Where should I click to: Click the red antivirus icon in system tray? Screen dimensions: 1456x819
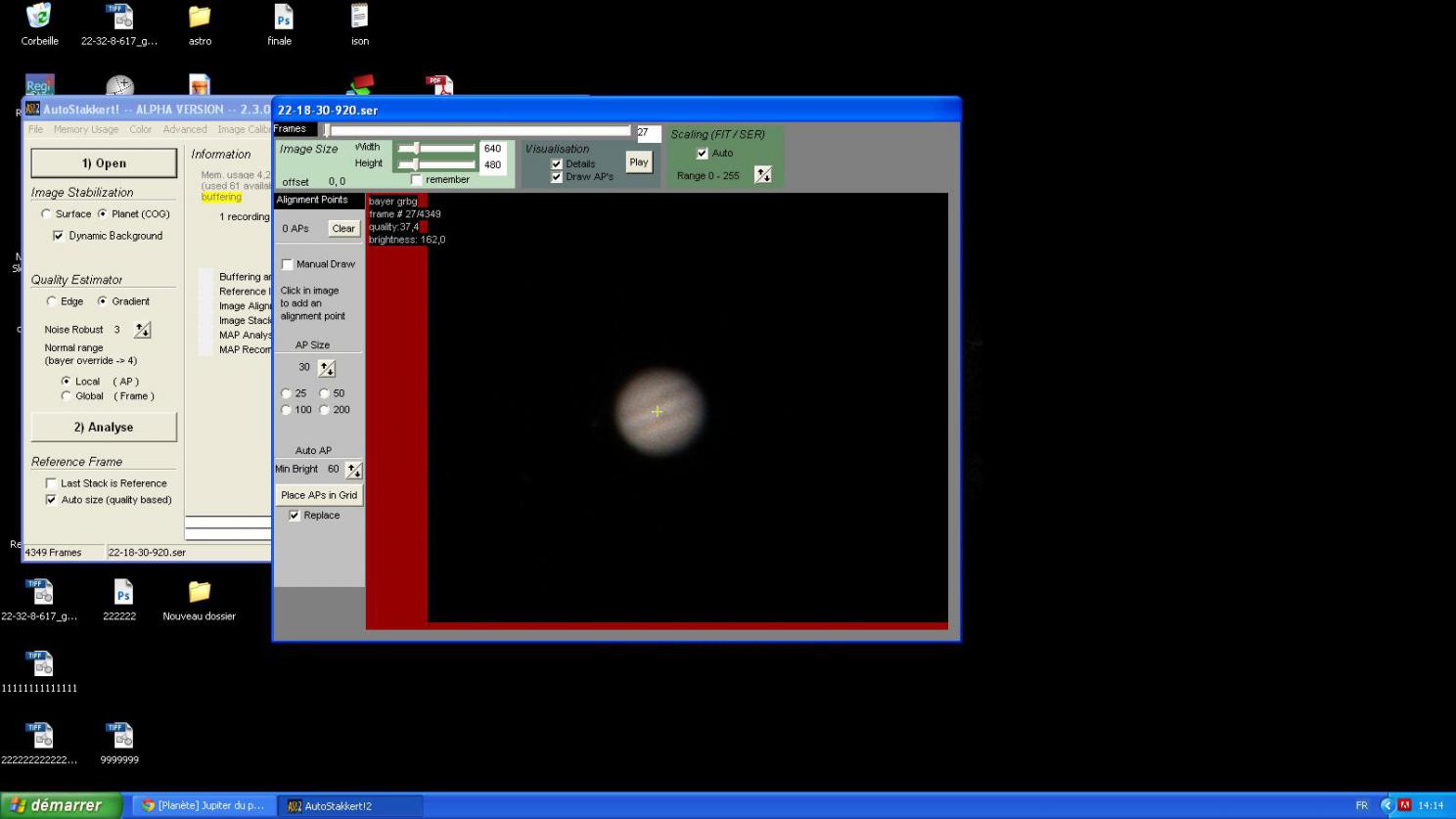coord(1404,805)
